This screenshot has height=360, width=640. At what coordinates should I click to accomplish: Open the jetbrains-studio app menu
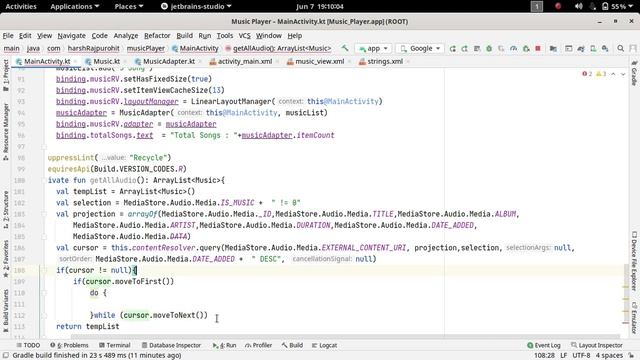pos(196,6)
